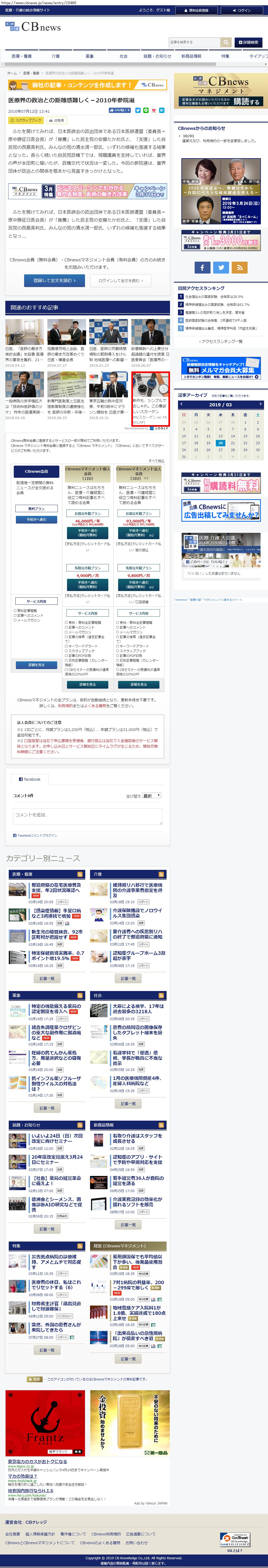Click the 記事を検索する search input field

pos(194,42)
